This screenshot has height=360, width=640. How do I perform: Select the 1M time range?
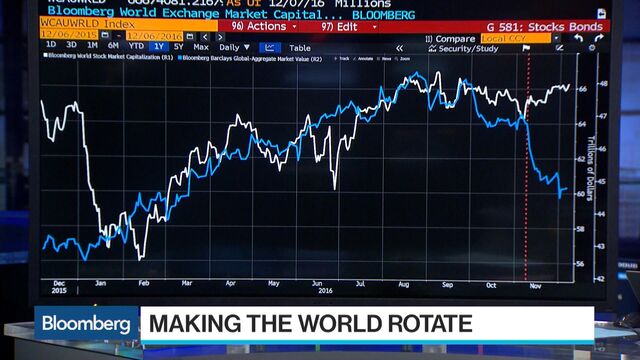93,45
